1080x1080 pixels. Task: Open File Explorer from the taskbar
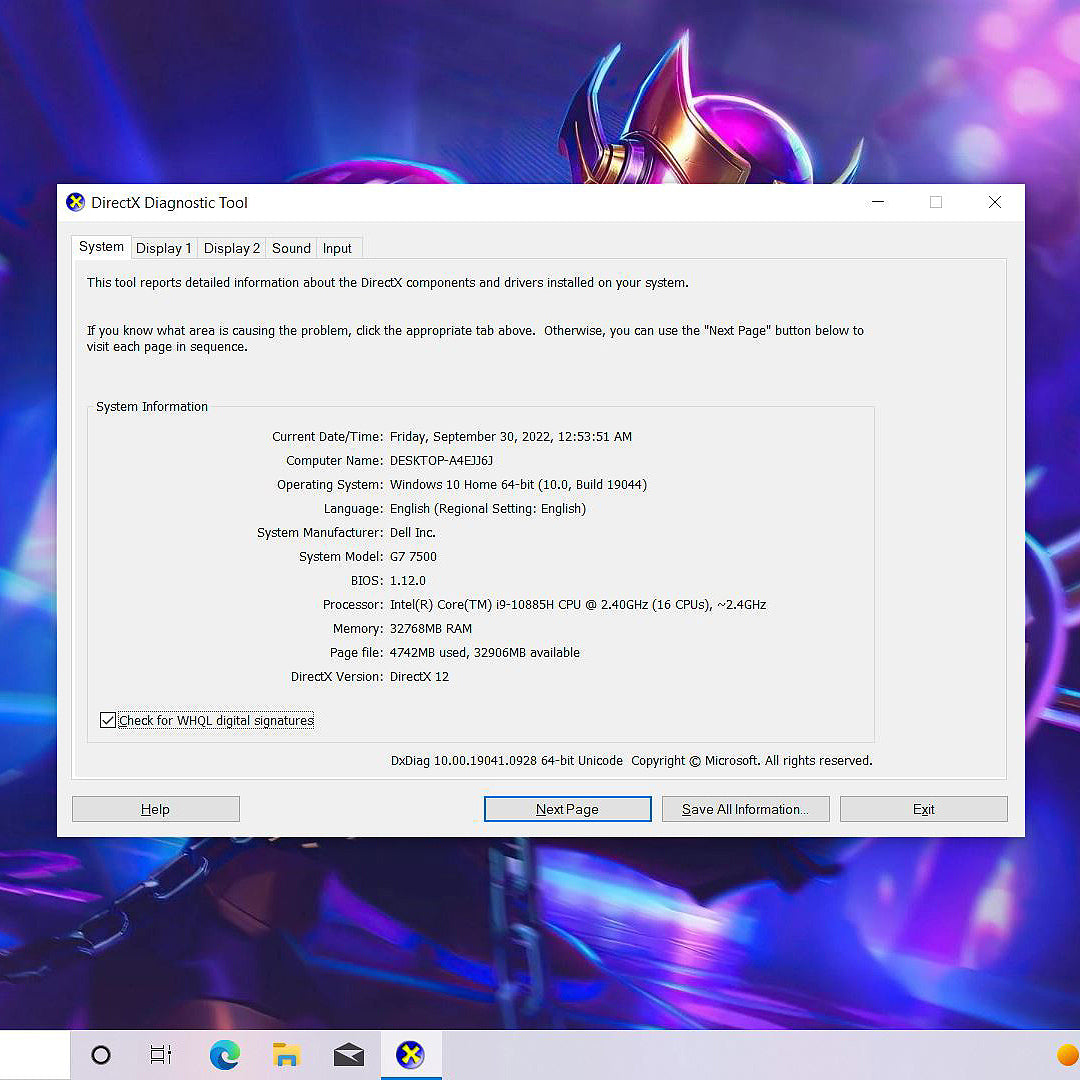click(x=287, y=1055)
